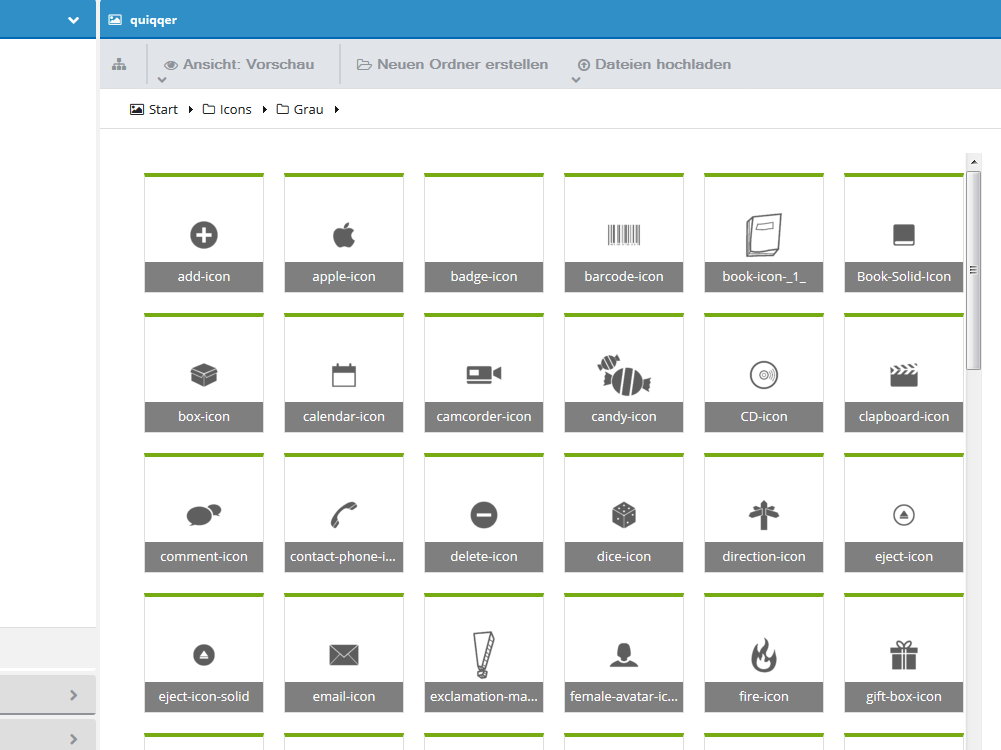Open the apple-icon file
This screenshot has height=750, width=1001.
point(344,234)
